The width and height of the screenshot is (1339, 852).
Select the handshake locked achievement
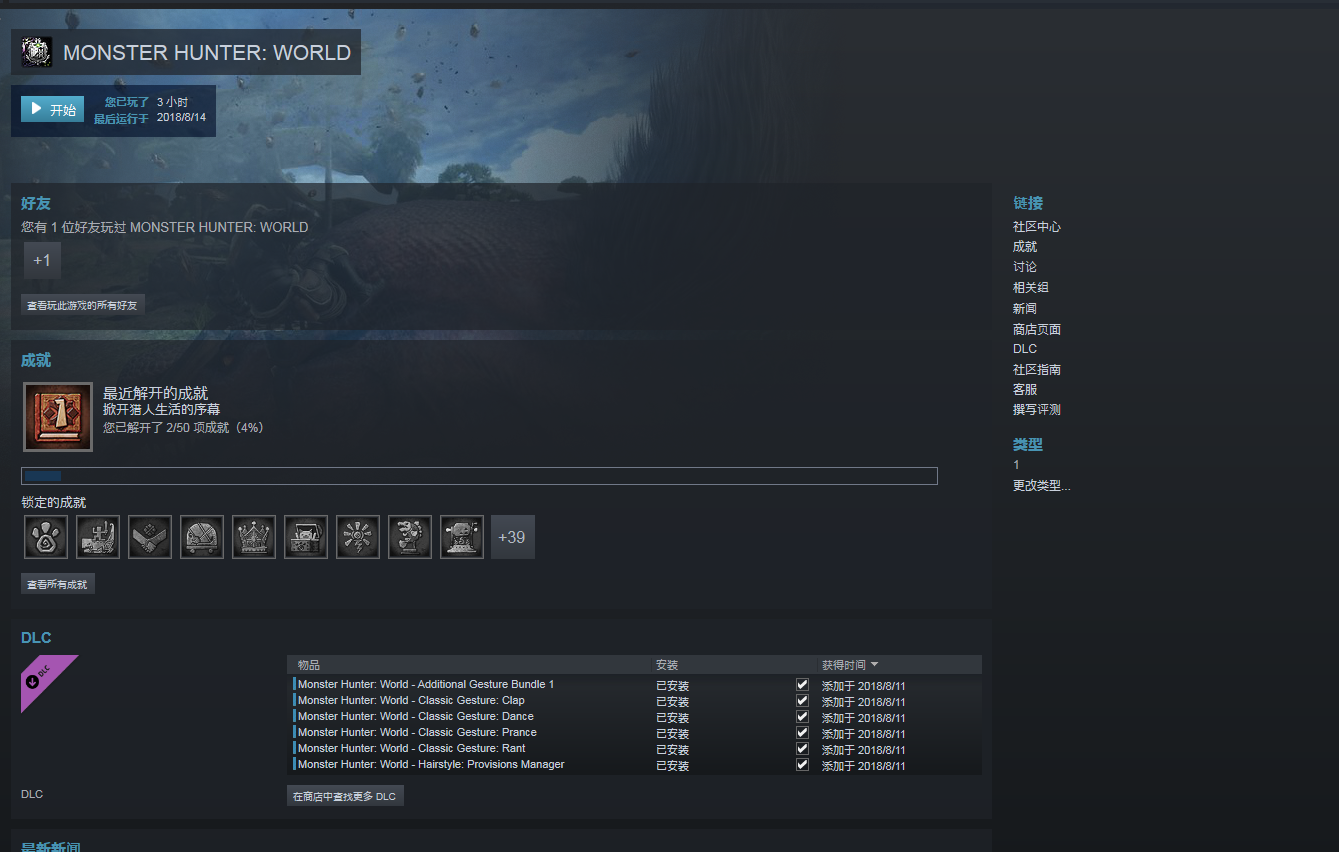150,537
